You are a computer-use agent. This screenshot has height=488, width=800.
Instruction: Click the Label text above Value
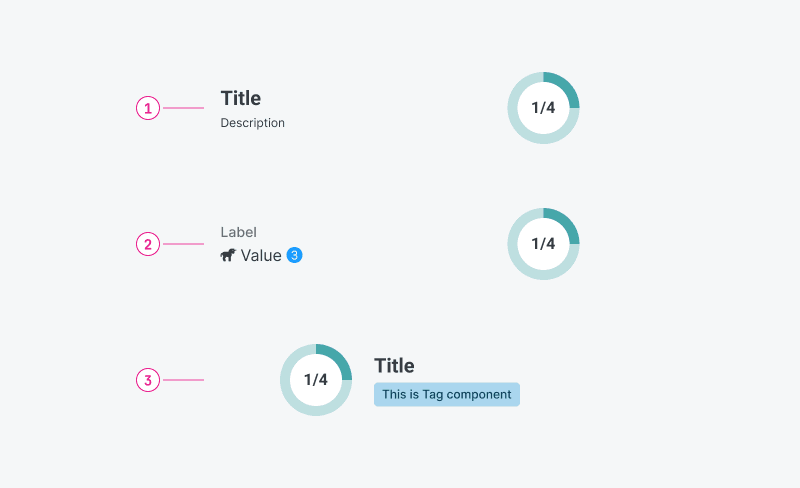tap(239, 232)
